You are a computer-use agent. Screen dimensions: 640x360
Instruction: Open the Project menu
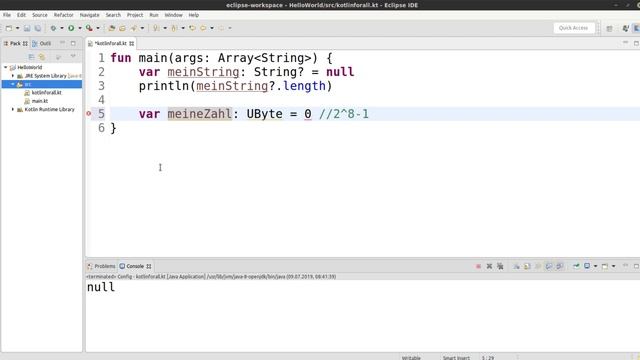pos(135,15)
